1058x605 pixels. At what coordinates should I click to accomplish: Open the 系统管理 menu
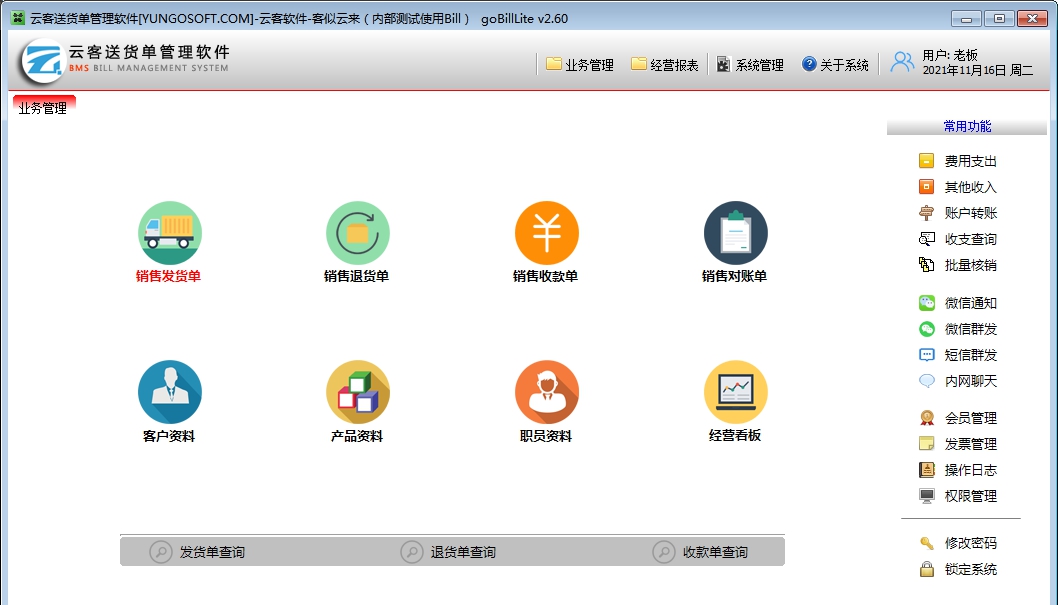click(750, 65)
